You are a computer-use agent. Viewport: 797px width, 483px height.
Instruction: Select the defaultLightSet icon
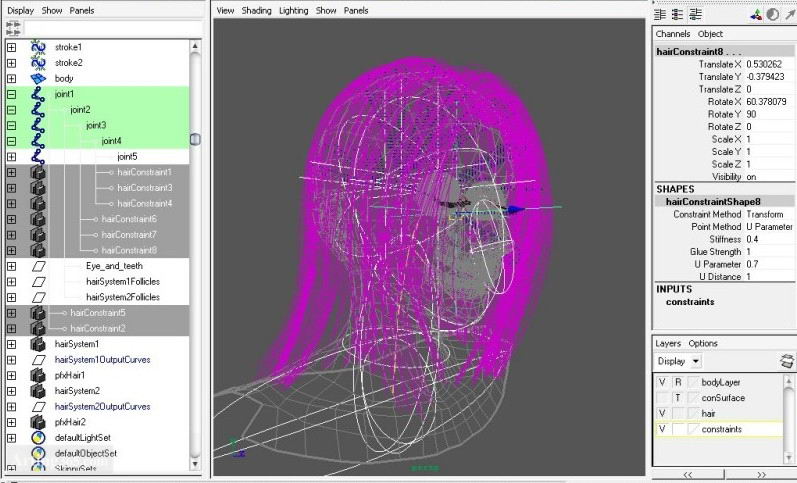pos(39,438)
